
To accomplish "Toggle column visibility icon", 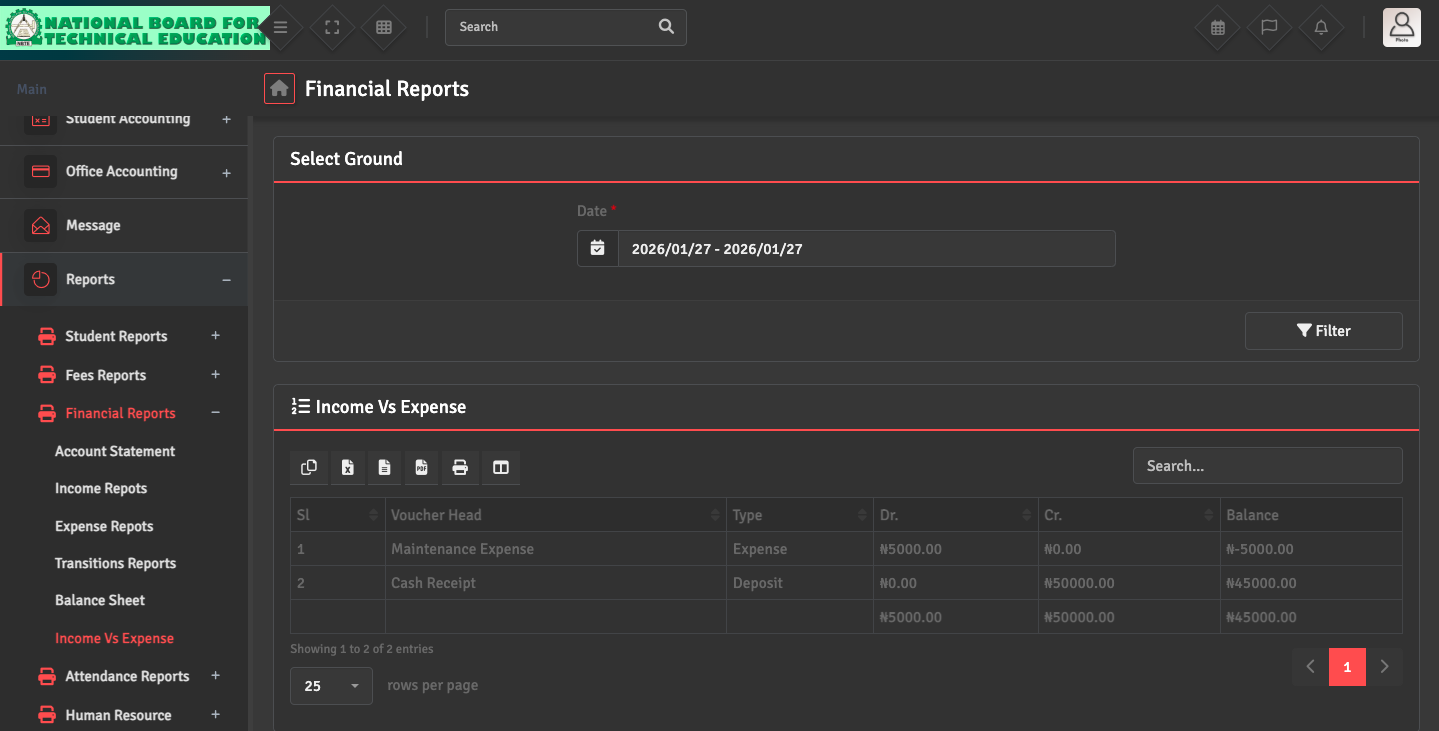I will pyautogui.click(x=501, y=467).
